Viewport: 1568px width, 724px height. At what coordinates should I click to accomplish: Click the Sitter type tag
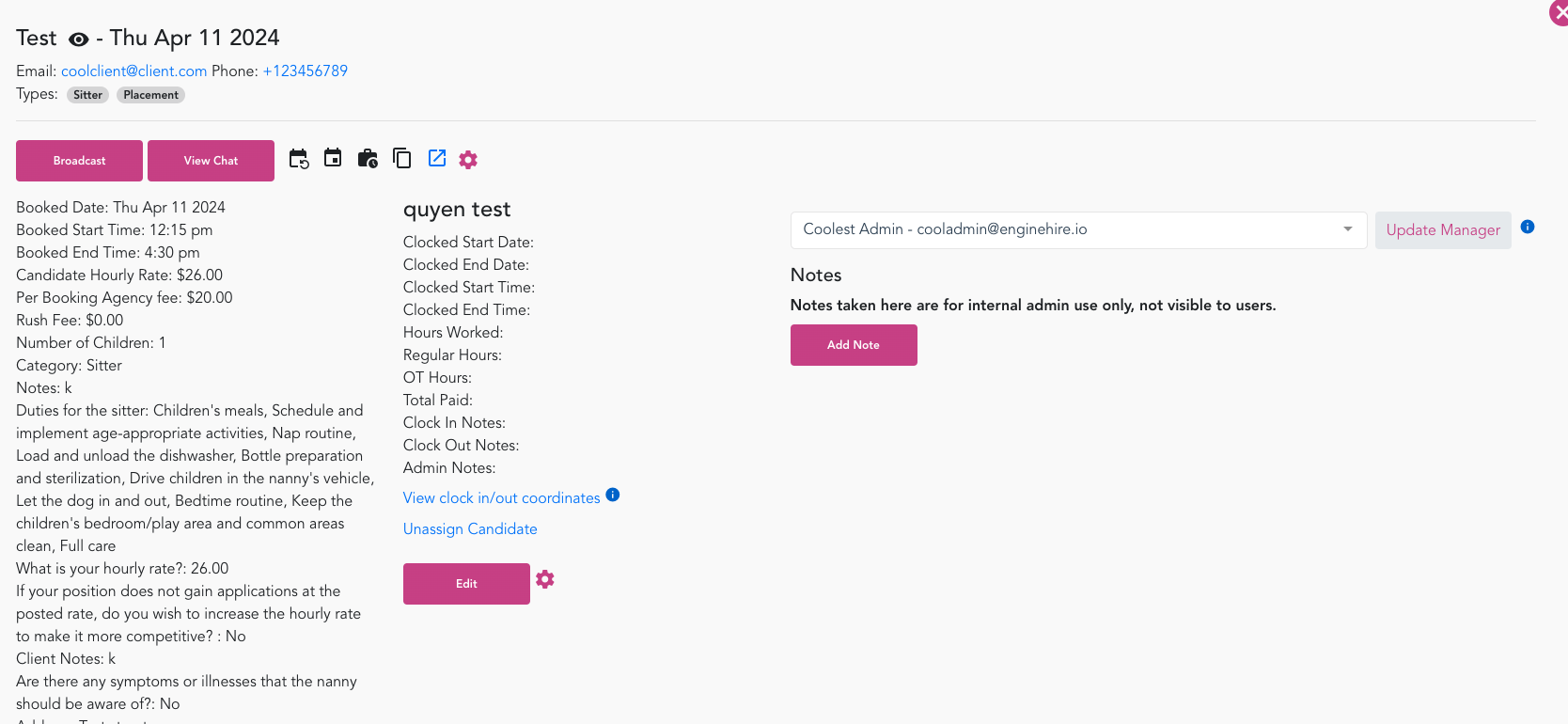click(87, 95)
